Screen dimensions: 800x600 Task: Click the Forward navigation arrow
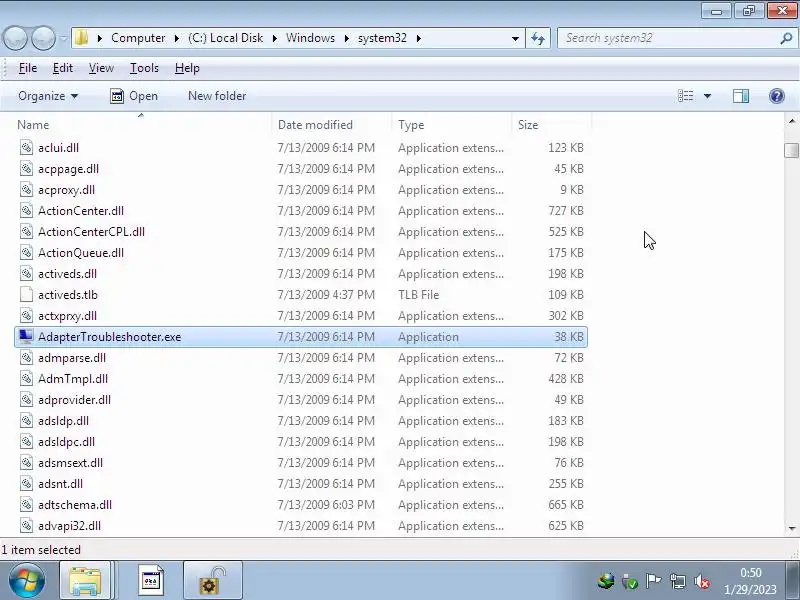43,38
